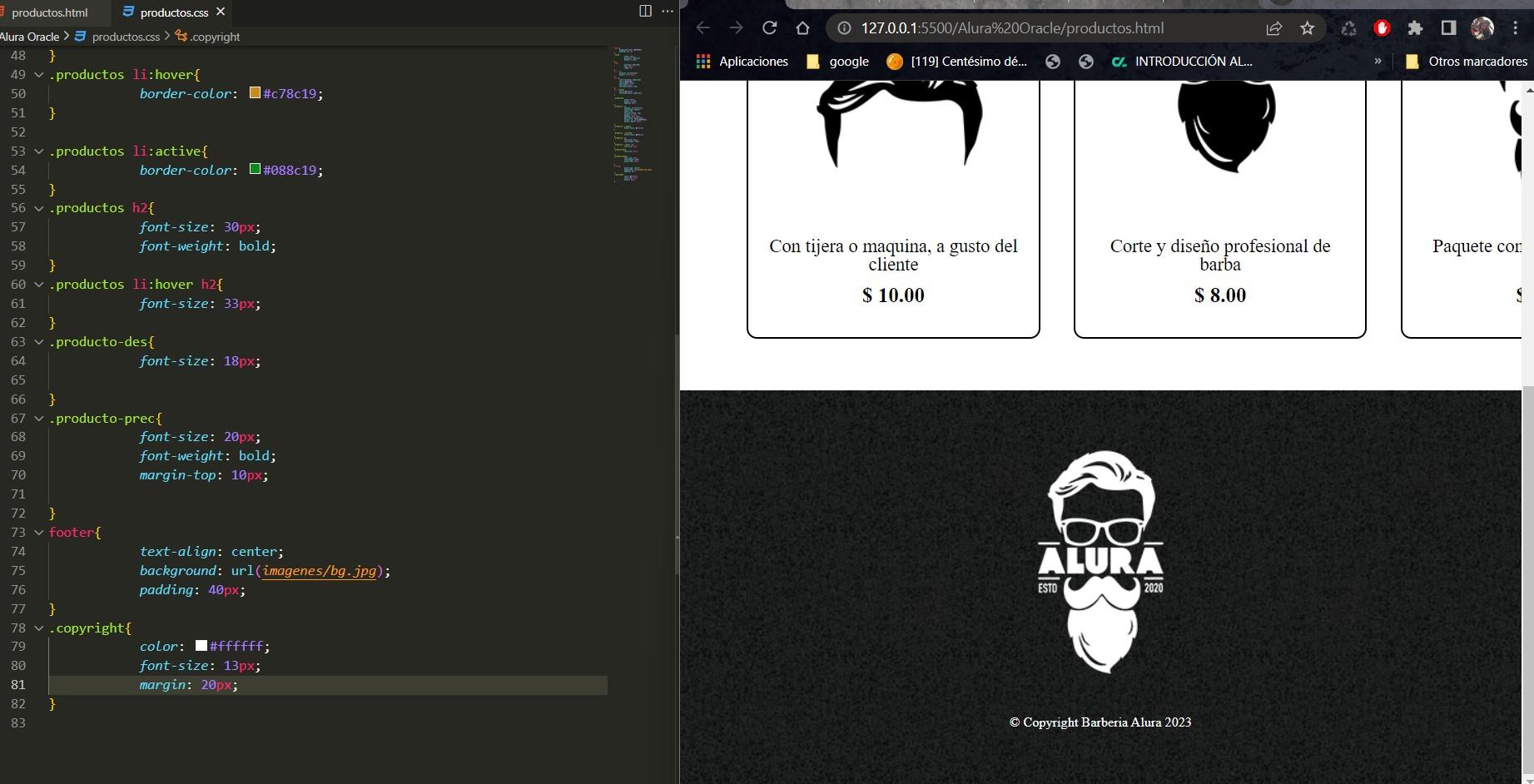
Task: Click the browser back arrow
Action: click(703, 28)
